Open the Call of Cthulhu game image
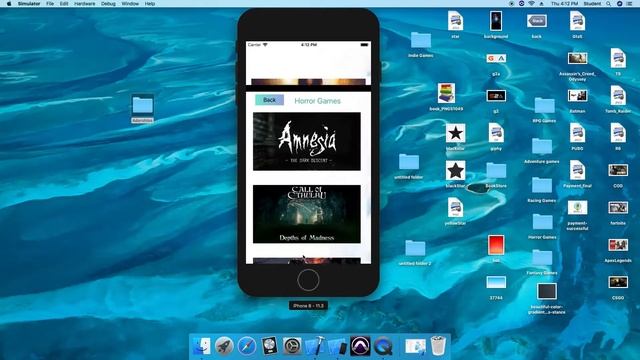 pos(307,214)
